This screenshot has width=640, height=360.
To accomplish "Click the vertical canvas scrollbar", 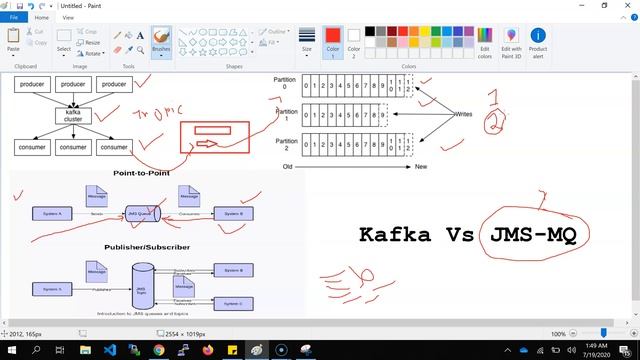I will click(636, 190).
